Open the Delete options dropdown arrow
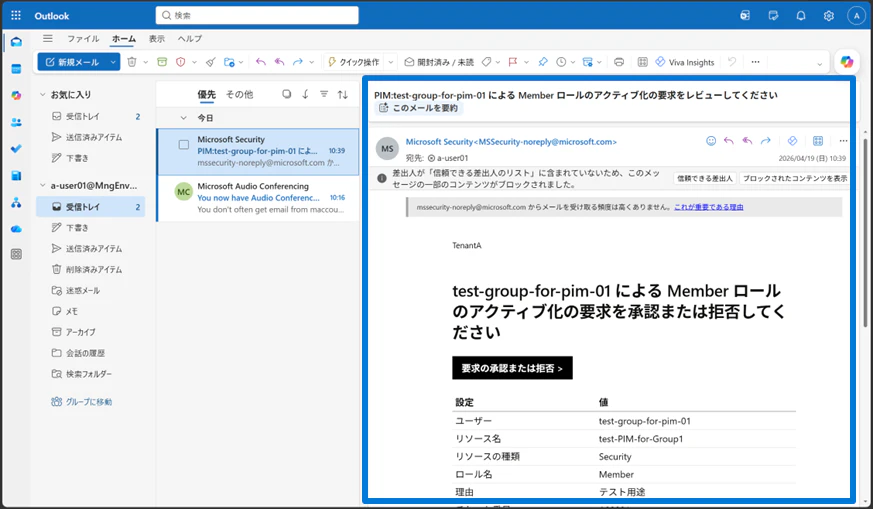This screenshot has height=509, width=873. [x=146, y=62]
